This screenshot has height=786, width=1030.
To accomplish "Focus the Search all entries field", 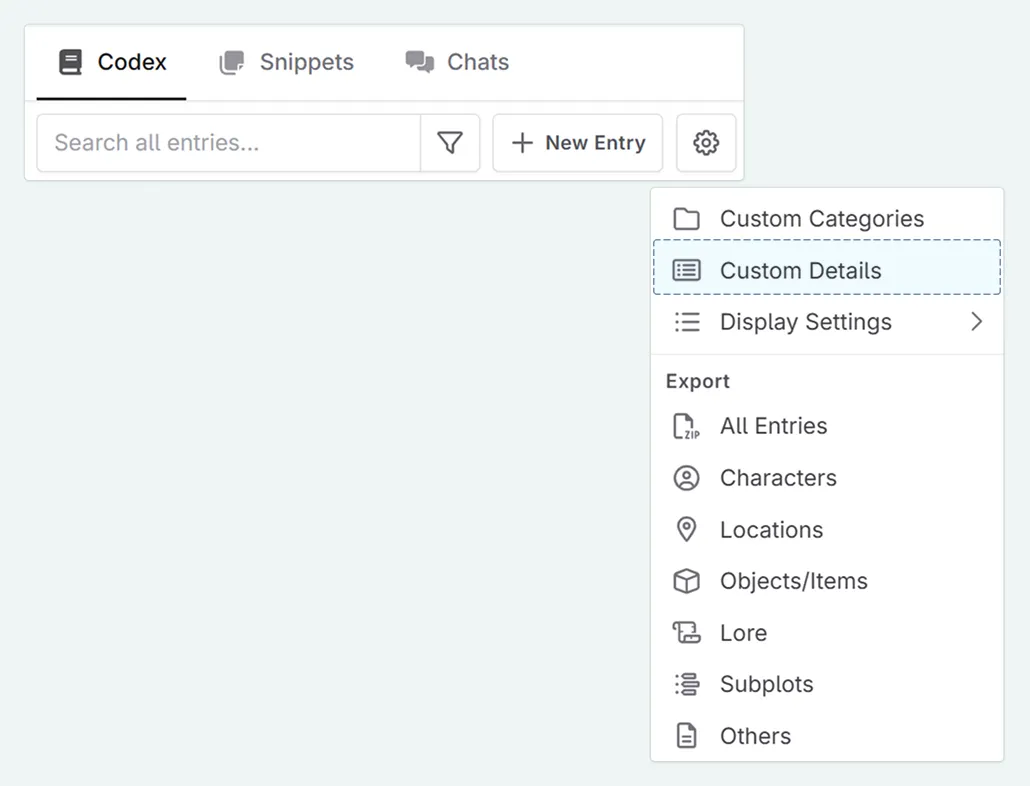I will pos(228,143).
